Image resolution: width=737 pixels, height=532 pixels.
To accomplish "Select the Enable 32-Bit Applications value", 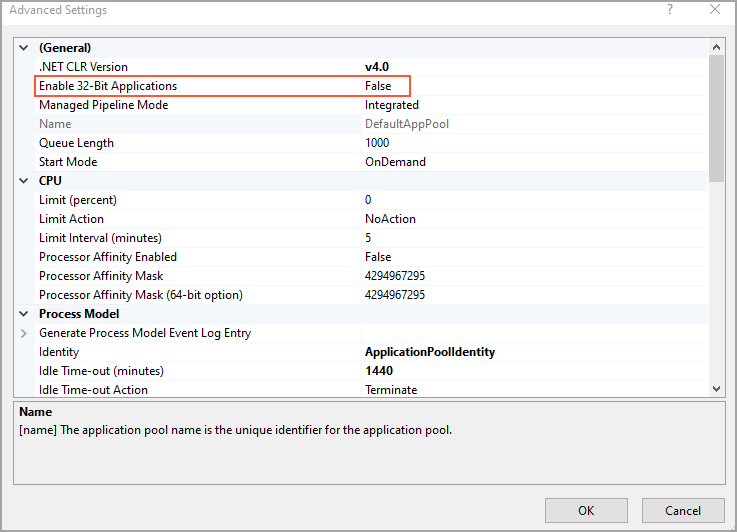I will 378,86.
